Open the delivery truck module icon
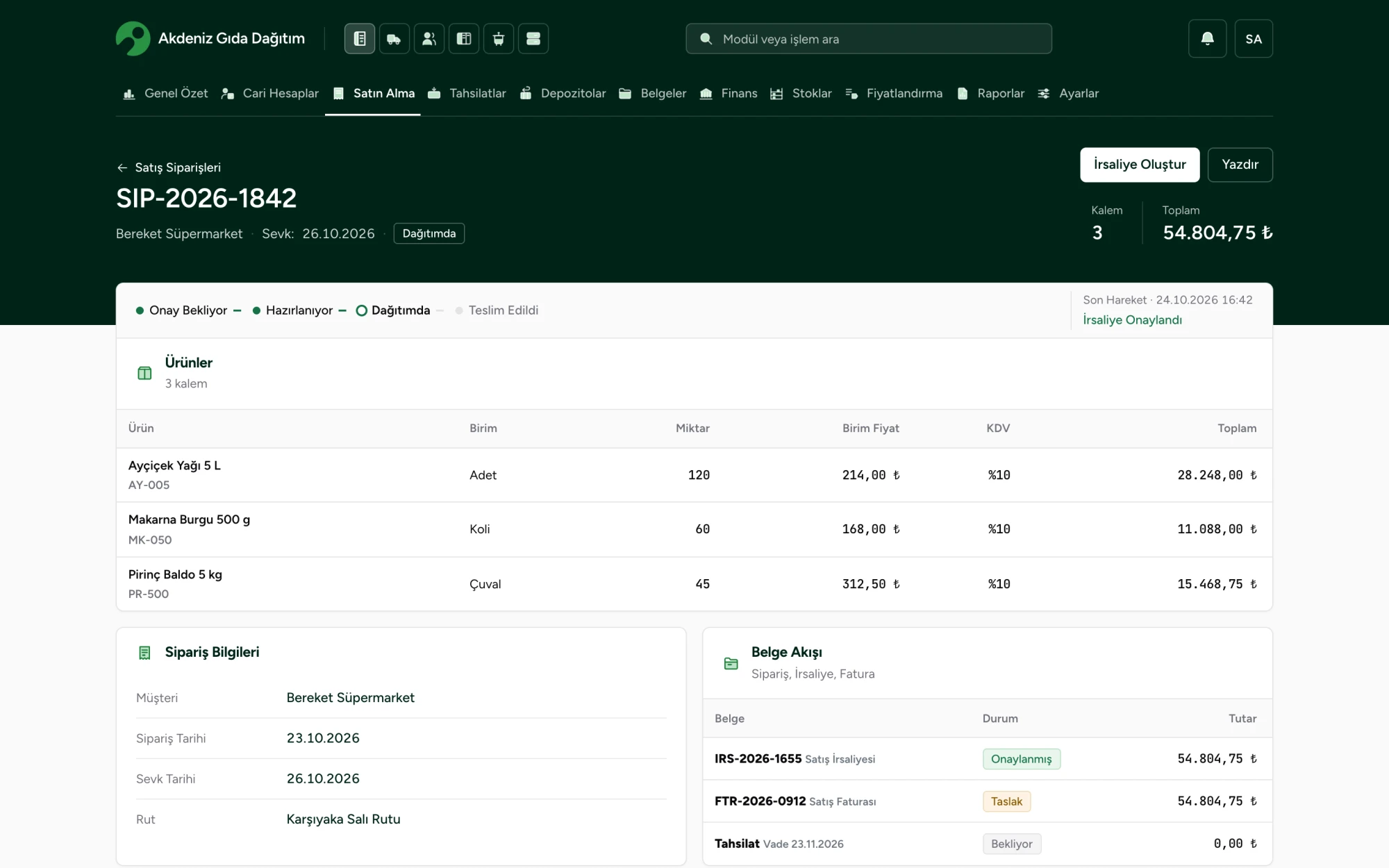 394,39
